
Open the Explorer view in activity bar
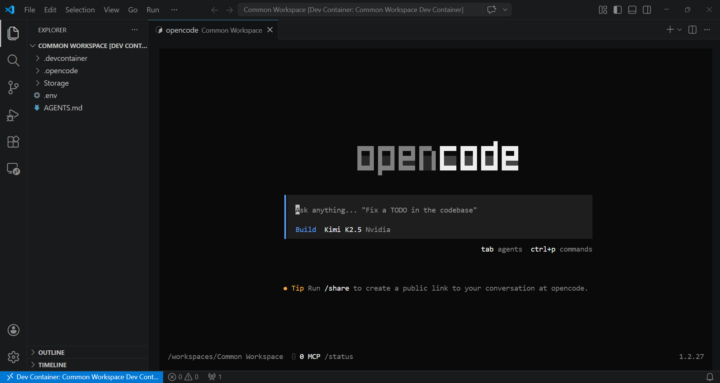tap(13, 33)
